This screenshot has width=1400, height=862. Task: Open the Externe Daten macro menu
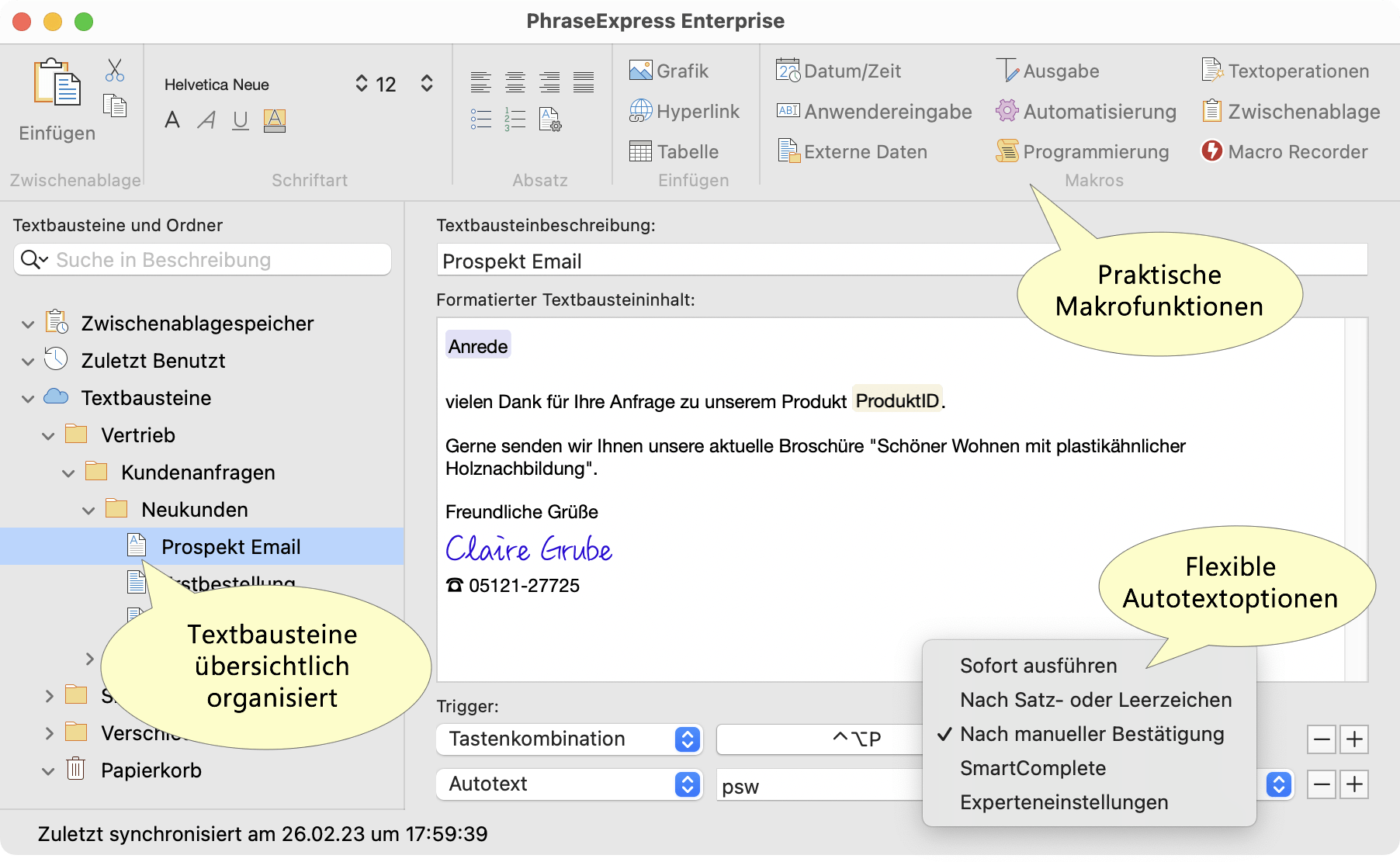(x=852, y=151)
